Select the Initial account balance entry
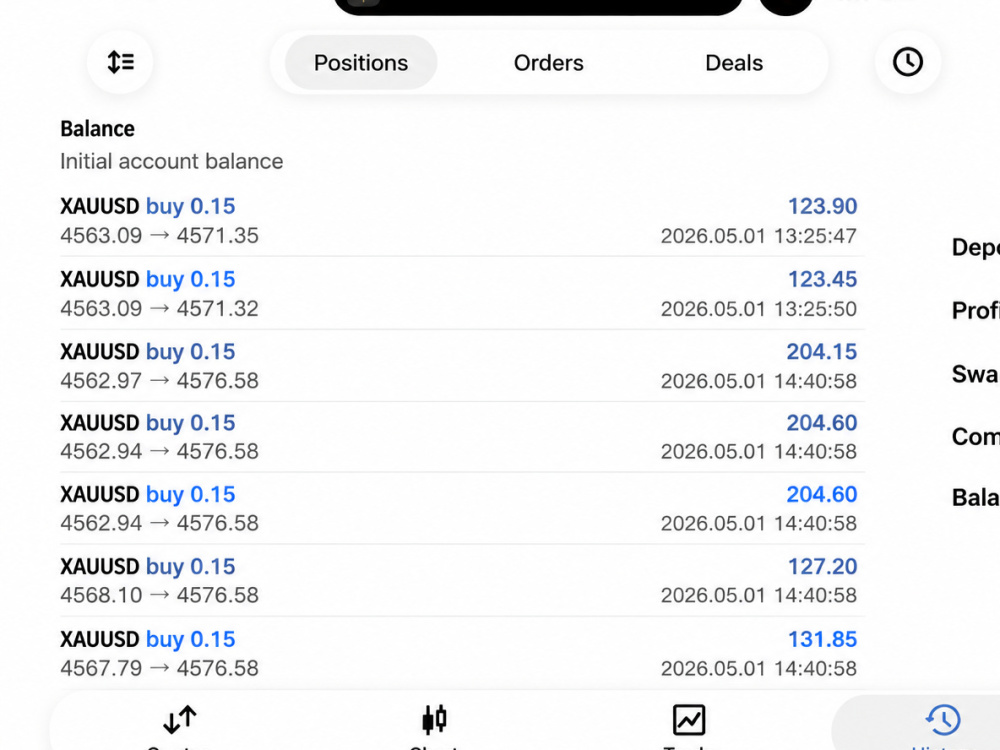The height and width of the screenshot is (750, 1000). 462,145
